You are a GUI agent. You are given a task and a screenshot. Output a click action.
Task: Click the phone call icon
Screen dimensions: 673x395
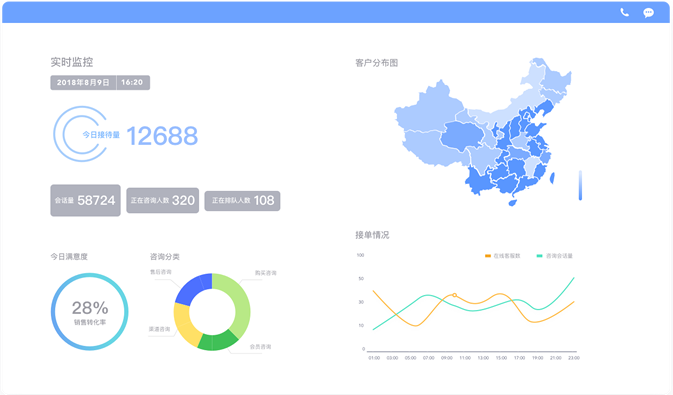[624, 12]
